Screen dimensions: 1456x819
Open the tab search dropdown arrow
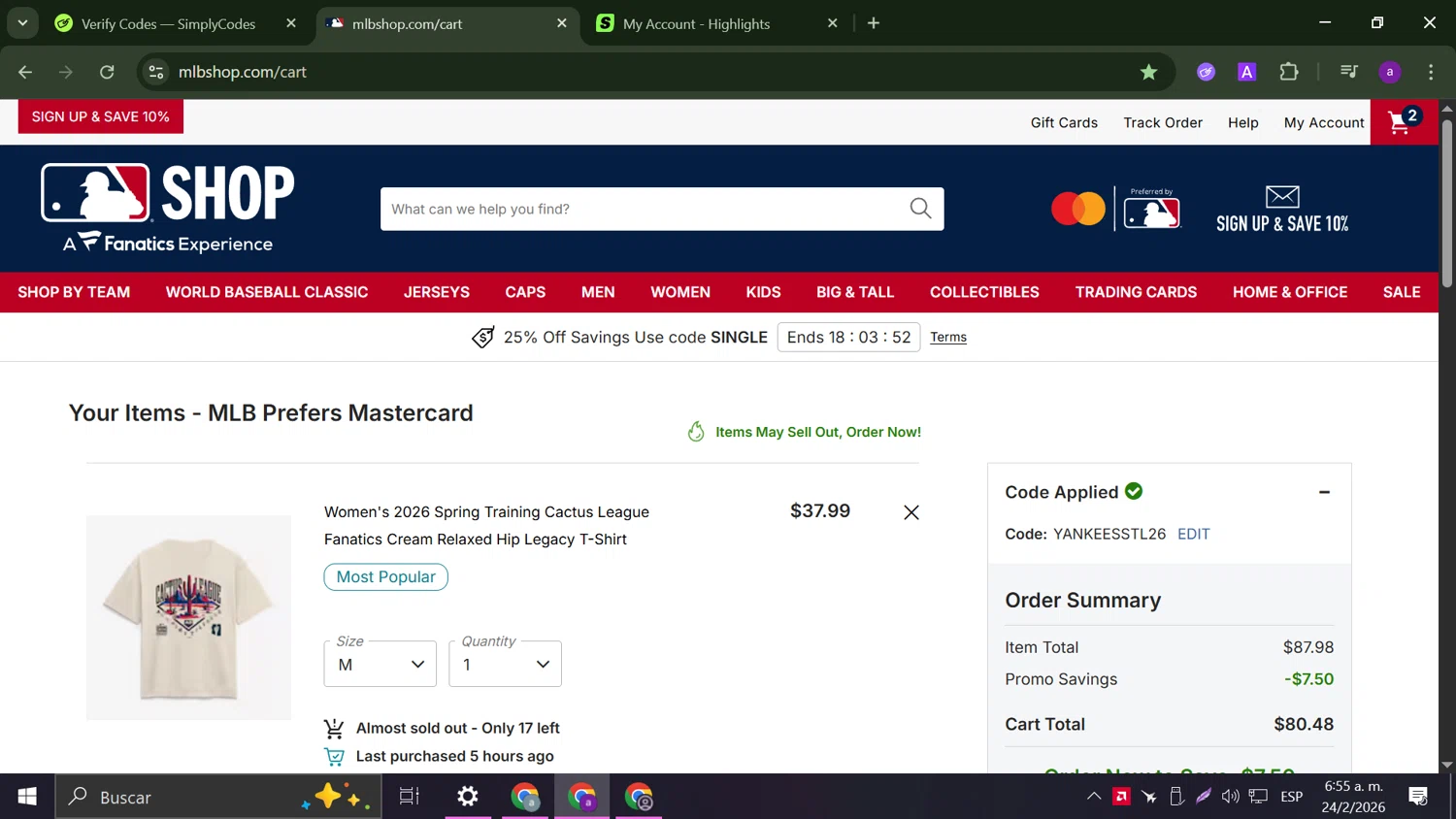pyautogui.click(x=22, y=23)
